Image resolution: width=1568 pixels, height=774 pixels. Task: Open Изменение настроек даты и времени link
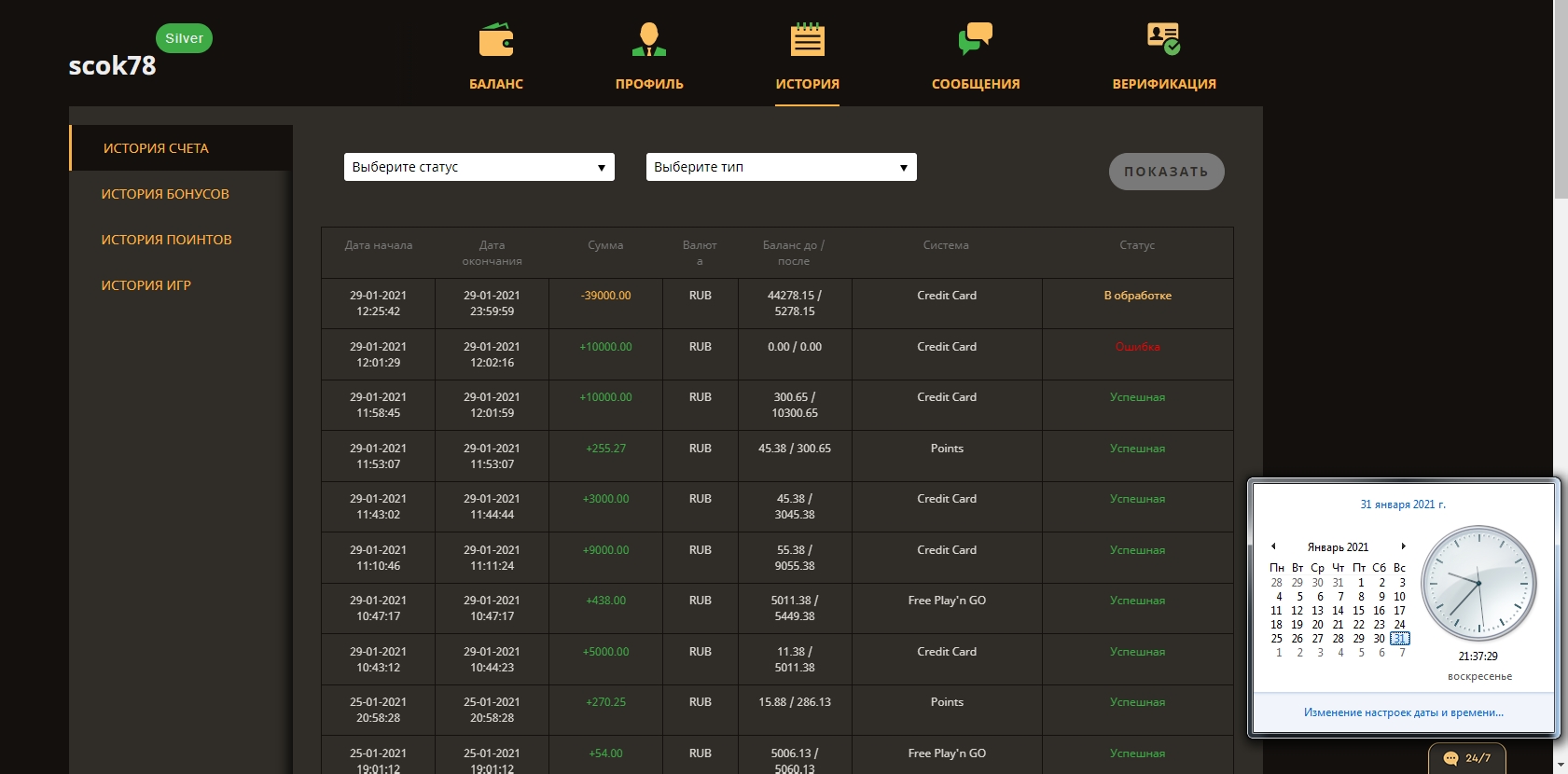pyautogui.click(x=1403, y=712)
